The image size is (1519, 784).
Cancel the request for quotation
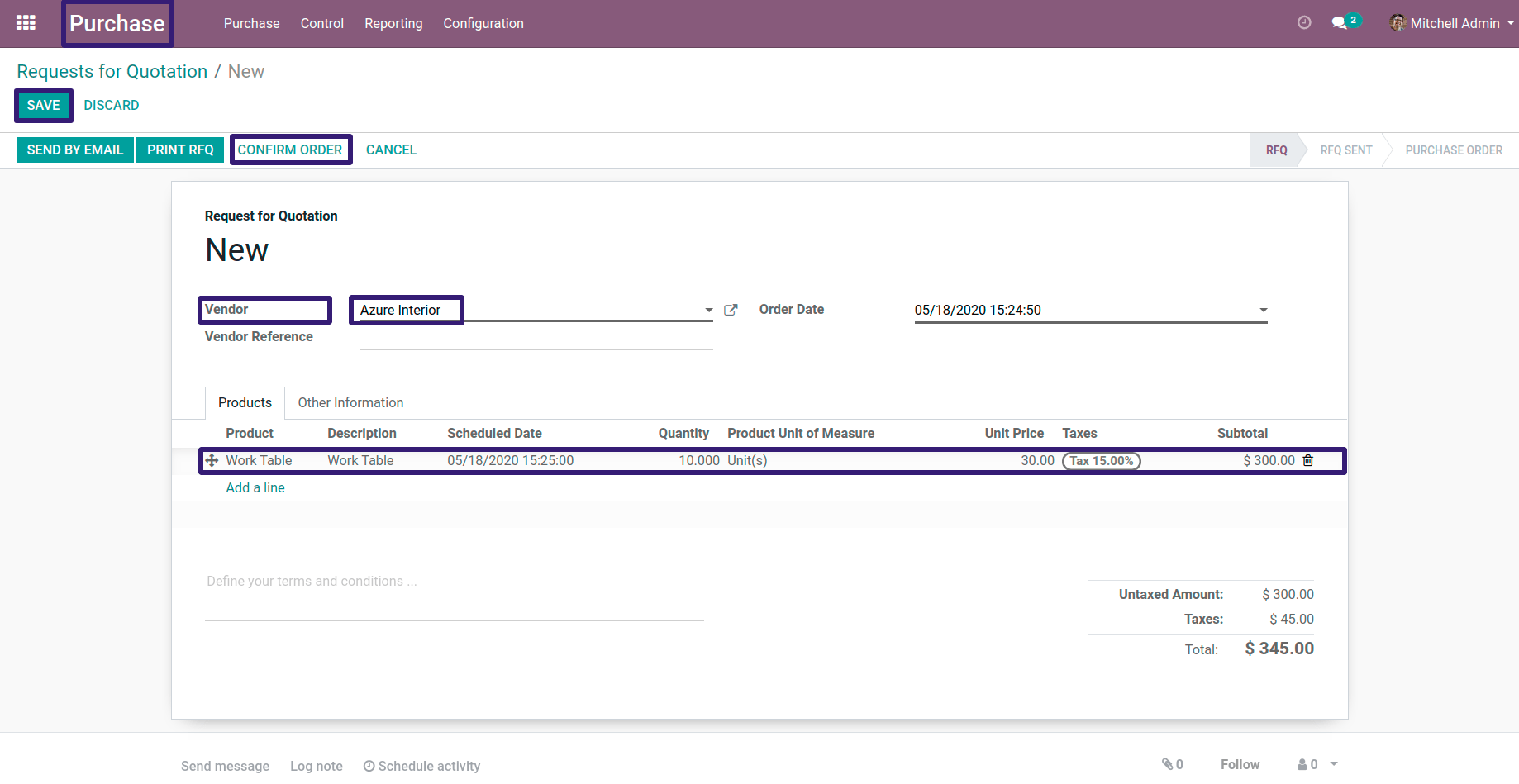[x=391, y=150]
